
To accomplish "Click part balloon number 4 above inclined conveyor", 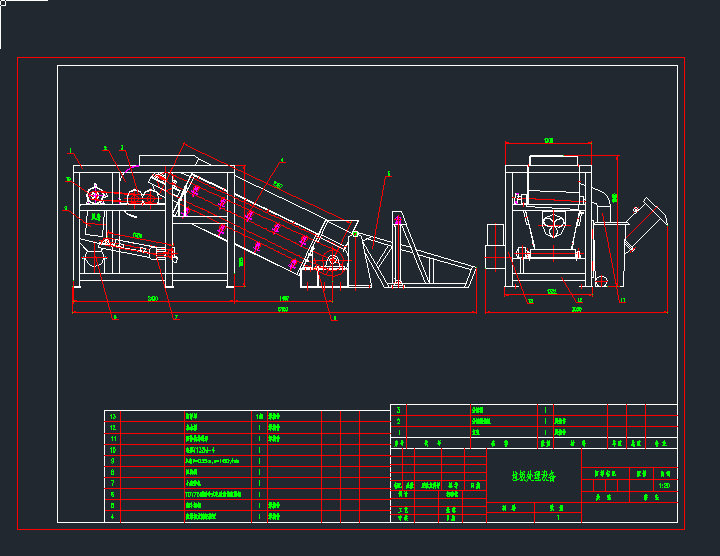I will point(282,160).
